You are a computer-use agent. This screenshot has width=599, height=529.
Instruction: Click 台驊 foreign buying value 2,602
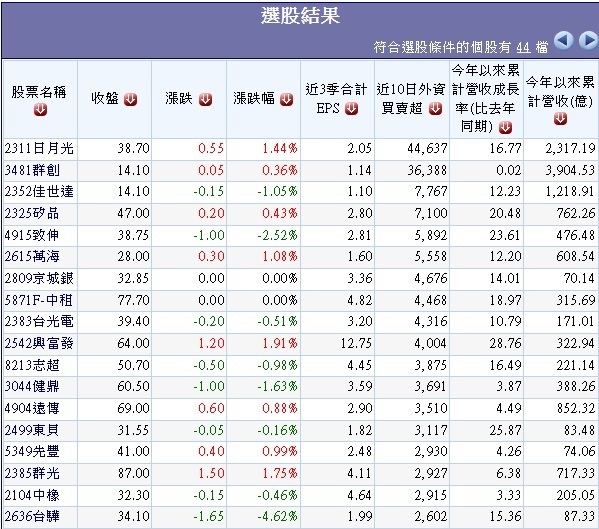pyautogui.click(x=431, y=516)
